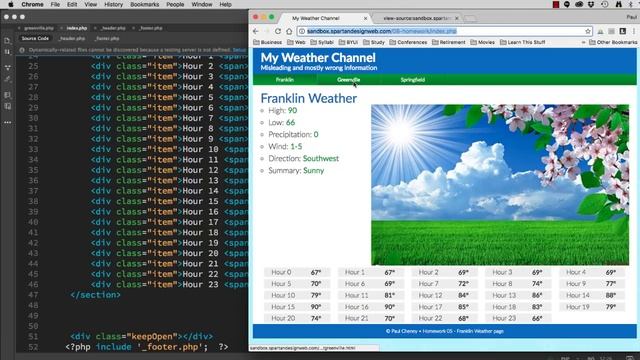Open the Apple menu
This screenshot has width=640, height=360.
point(11,4)
